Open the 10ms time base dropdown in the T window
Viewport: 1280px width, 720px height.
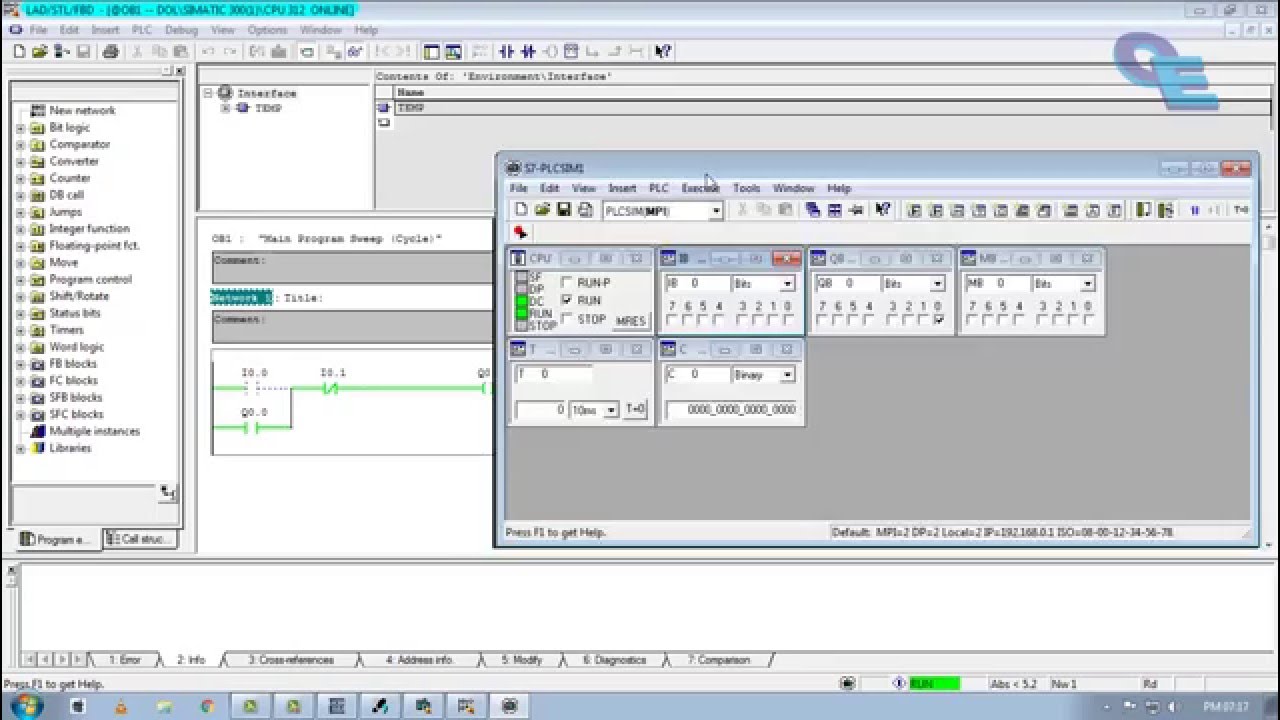point(612,410)
